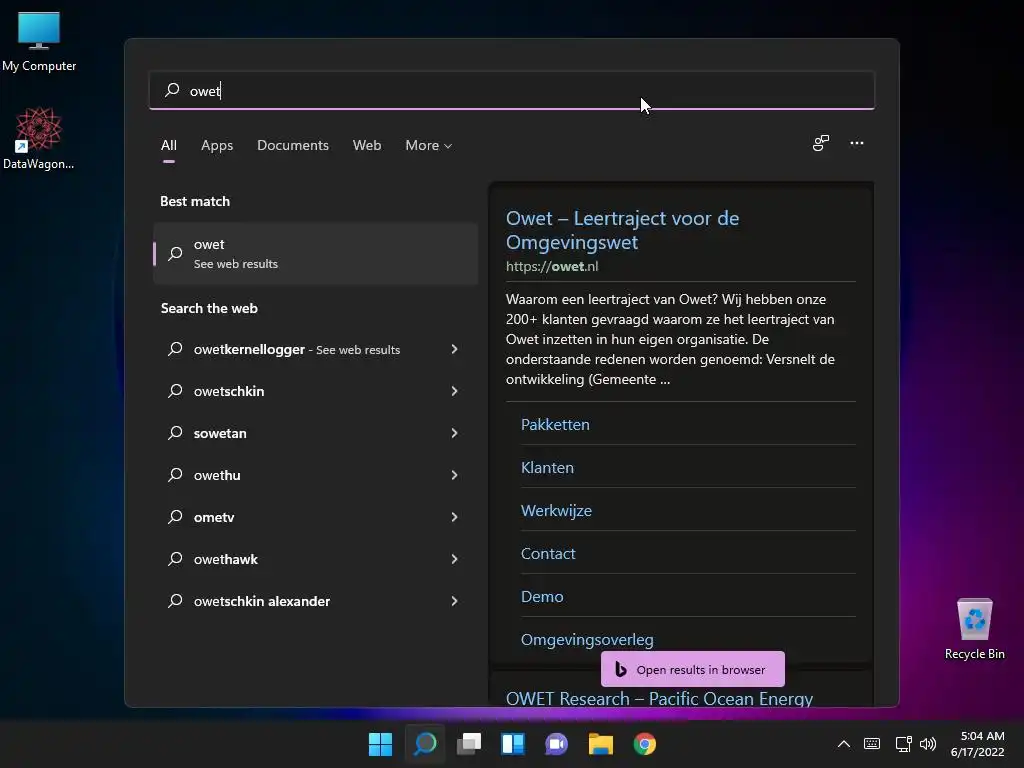The width and height of the screenshot is (1024, 768).
Task: Open the touch keyboard tray icon
Action: (x=872, y=744)
